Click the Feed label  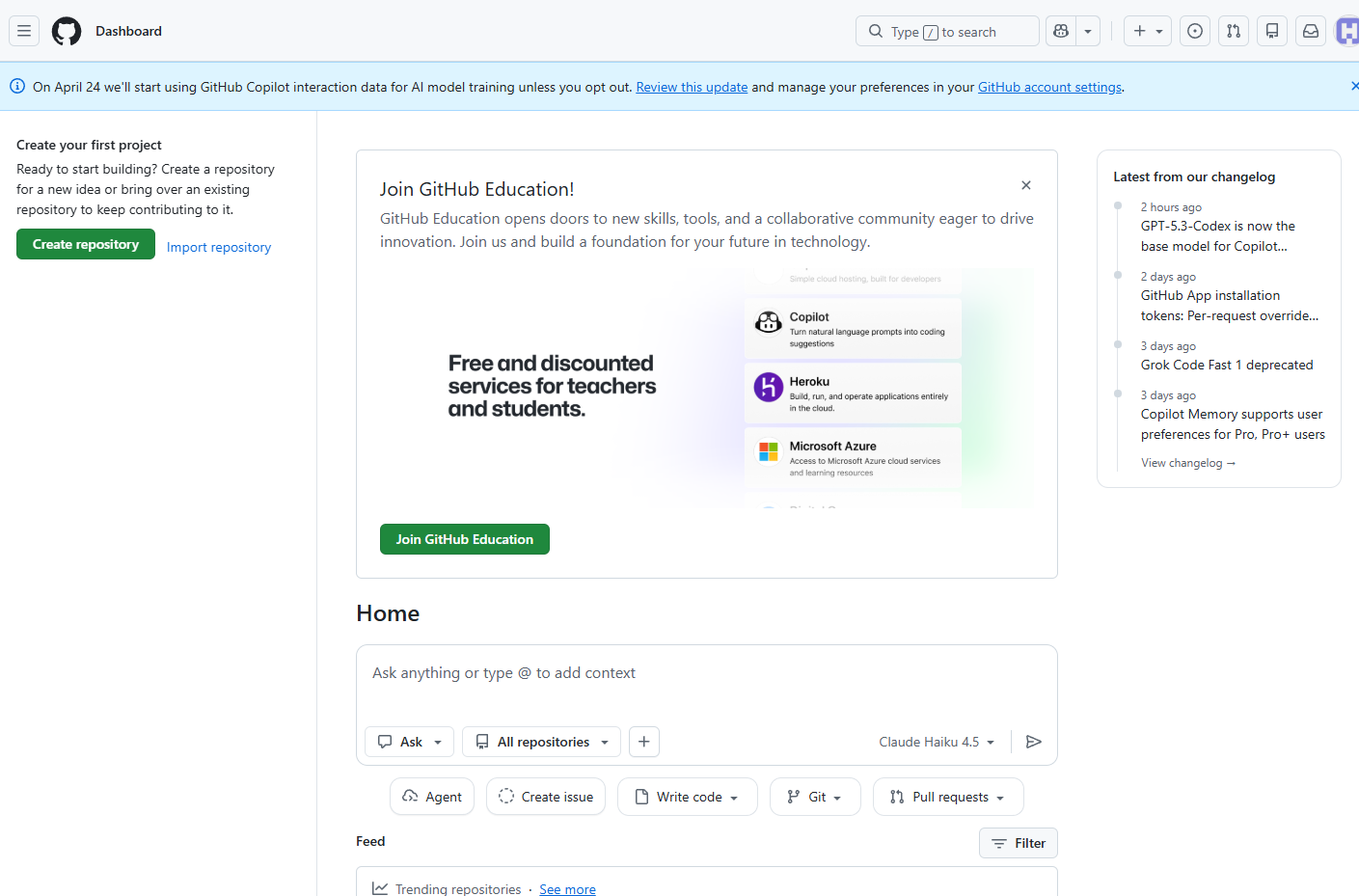pos(370,841)
